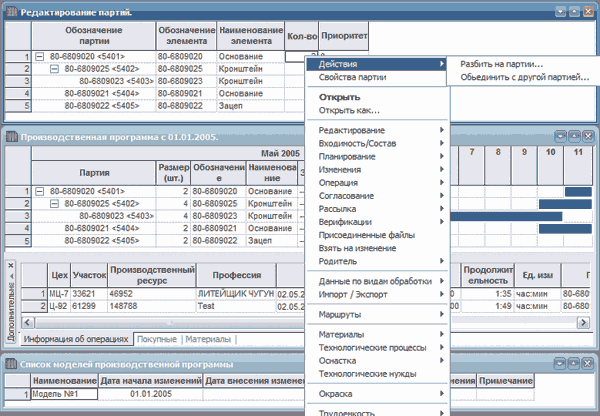
Task: Click the Примечание column header
Action: (x=505, y=381)
